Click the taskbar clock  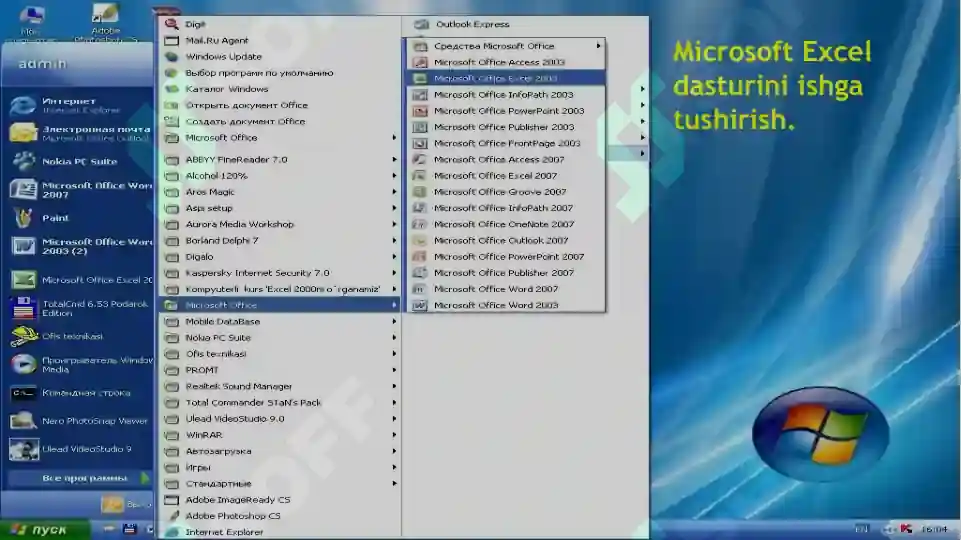[934, 529]
